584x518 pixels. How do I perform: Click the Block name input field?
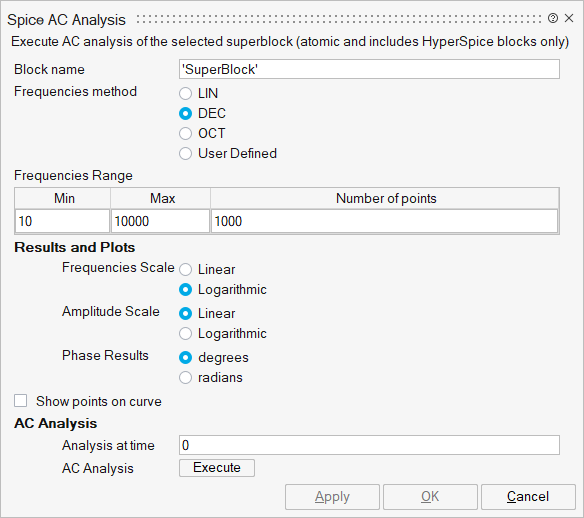coord(369,69)
